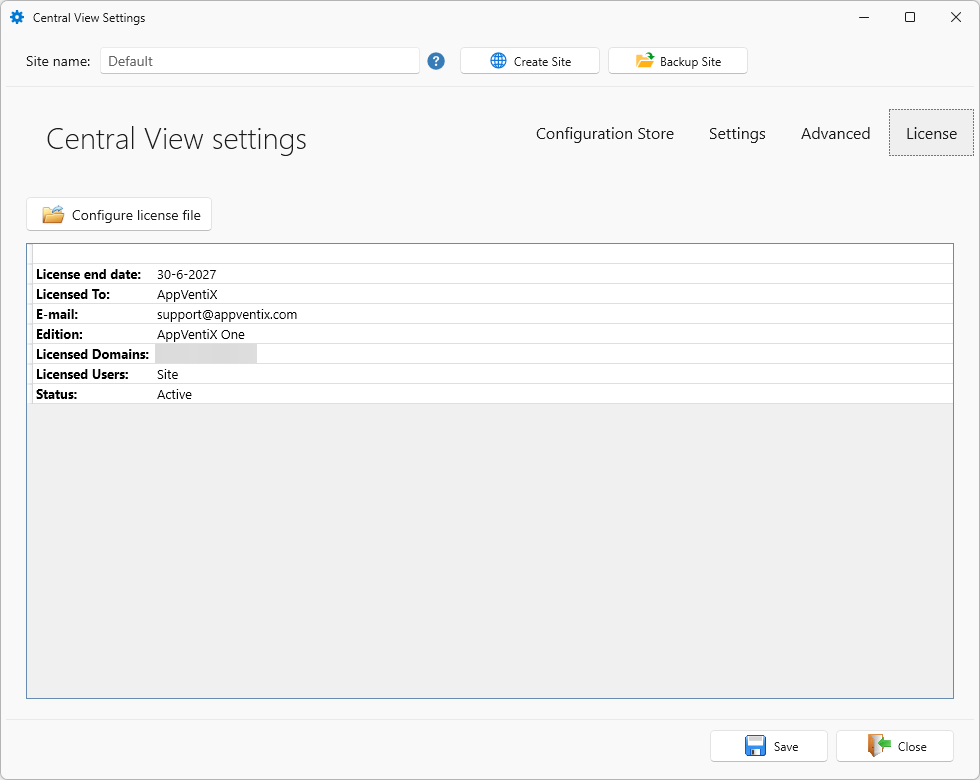Click the redacted Licensed Domains value cell
The width and height of the screenshot is (980, 780).
point(206,354)
